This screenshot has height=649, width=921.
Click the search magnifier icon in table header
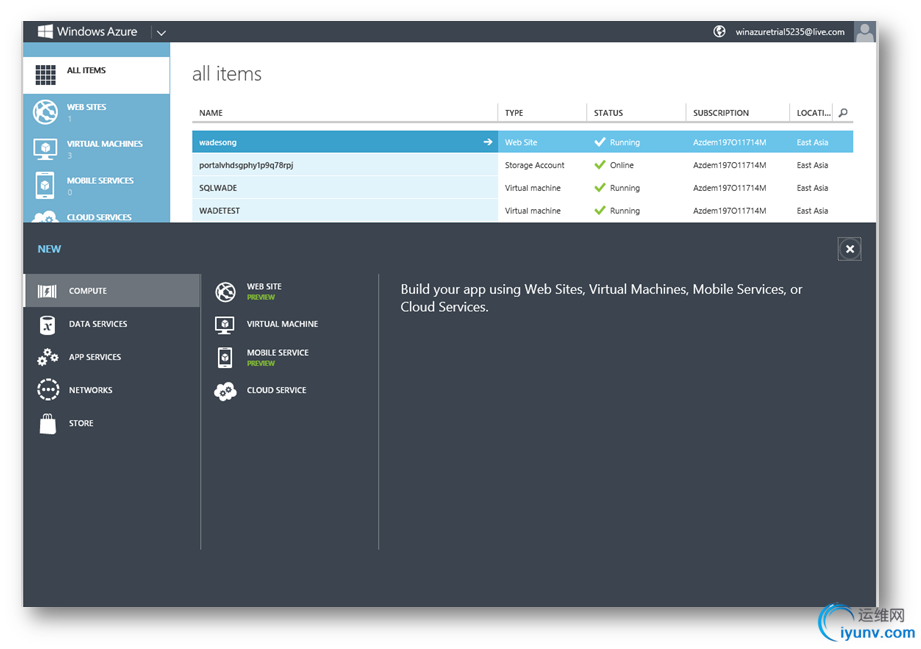(843, 113)
